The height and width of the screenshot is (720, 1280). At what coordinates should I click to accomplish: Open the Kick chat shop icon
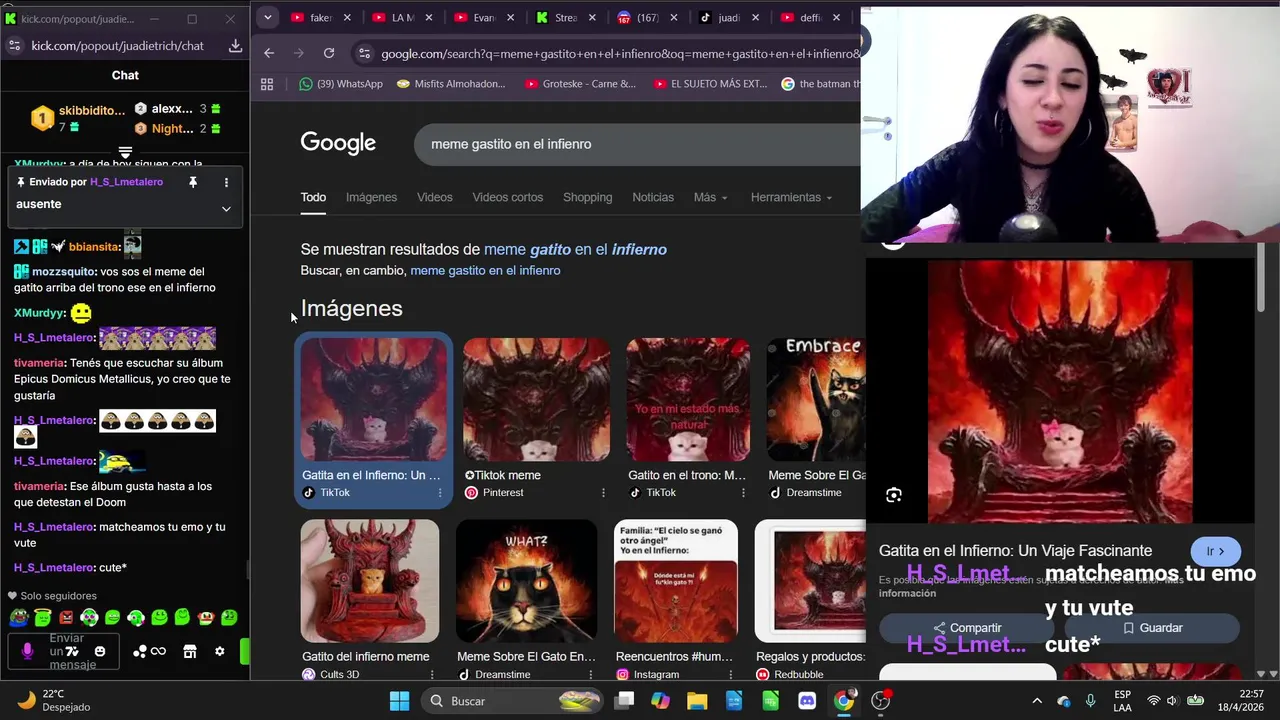(190, 652)
